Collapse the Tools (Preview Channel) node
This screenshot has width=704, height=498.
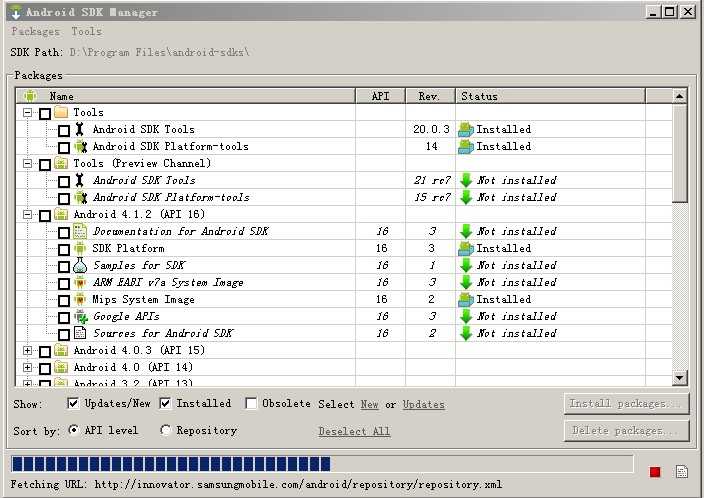[x=27, y=163]
